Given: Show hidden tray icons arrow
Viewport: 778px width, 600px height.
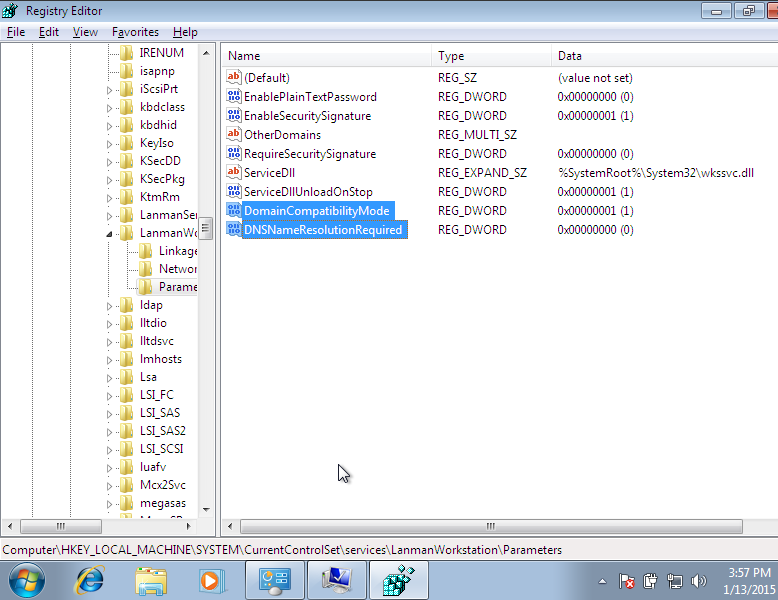Looking at the screenshot, I should tap(602, 581).
